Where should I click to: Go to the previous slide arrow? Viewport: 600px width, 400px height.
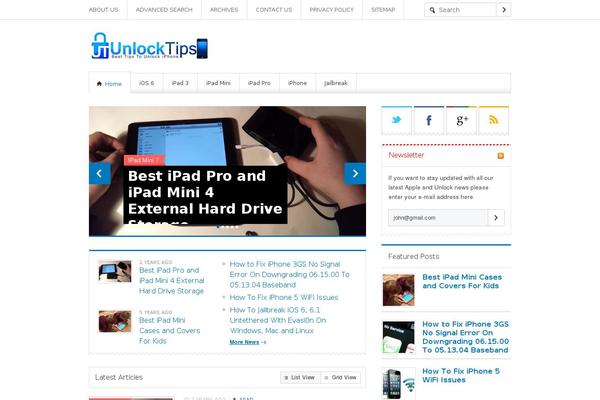100,173
